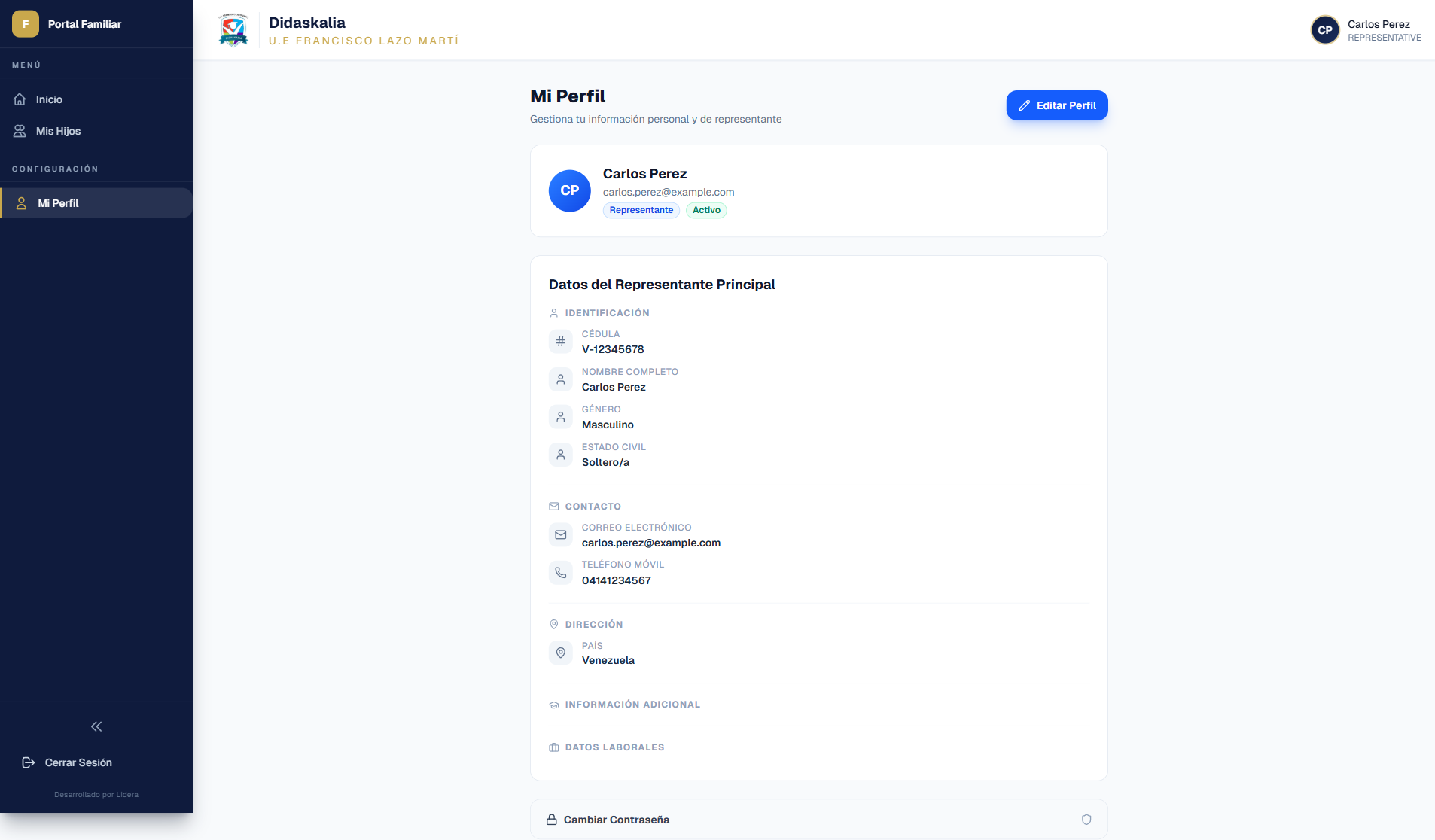1435x840 pixels.
Task: Click the email under the profile card name
Action: (669, 192)
